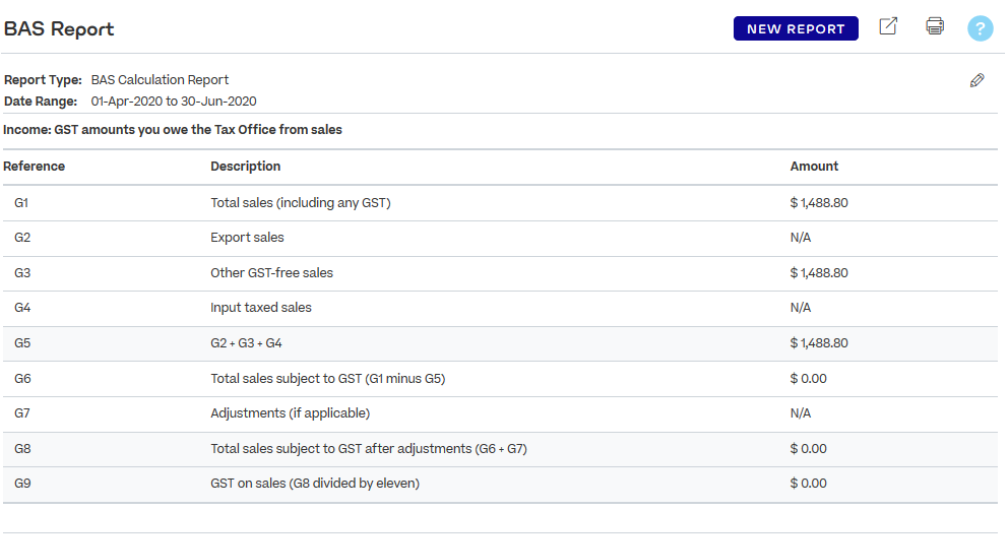Click the Description column header
Viewport: 1005px width, 541px height.
tap(245, 167)
